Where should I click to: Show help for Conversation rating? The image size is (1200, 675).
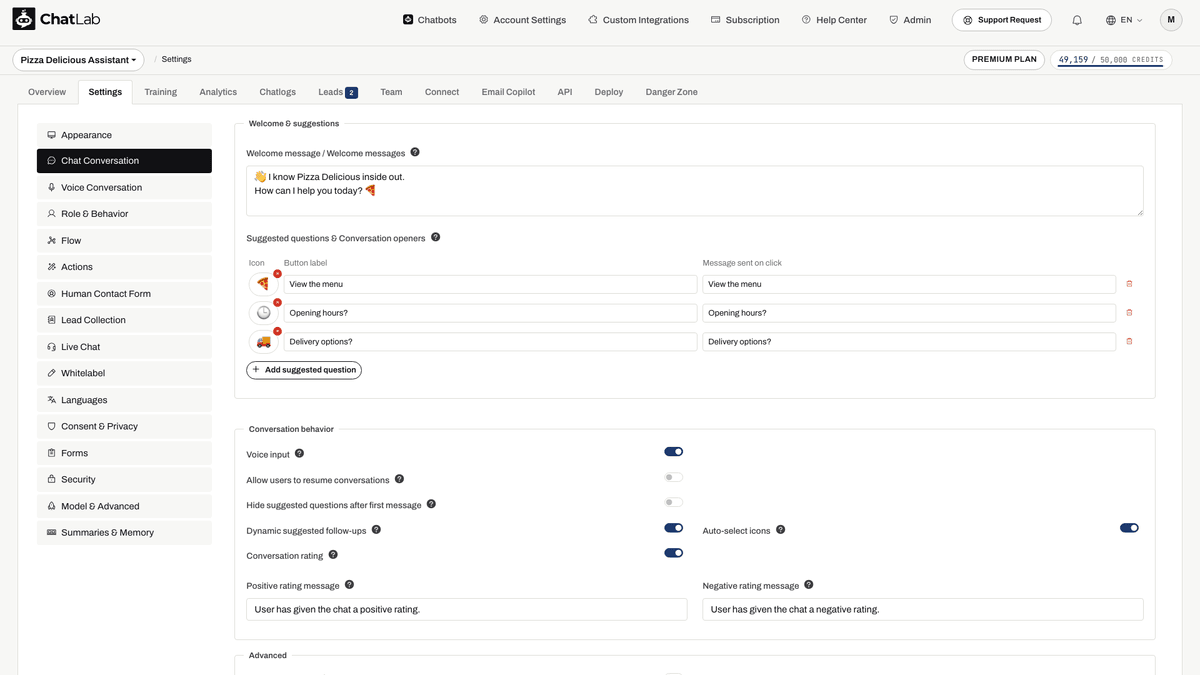coord(333,555)
